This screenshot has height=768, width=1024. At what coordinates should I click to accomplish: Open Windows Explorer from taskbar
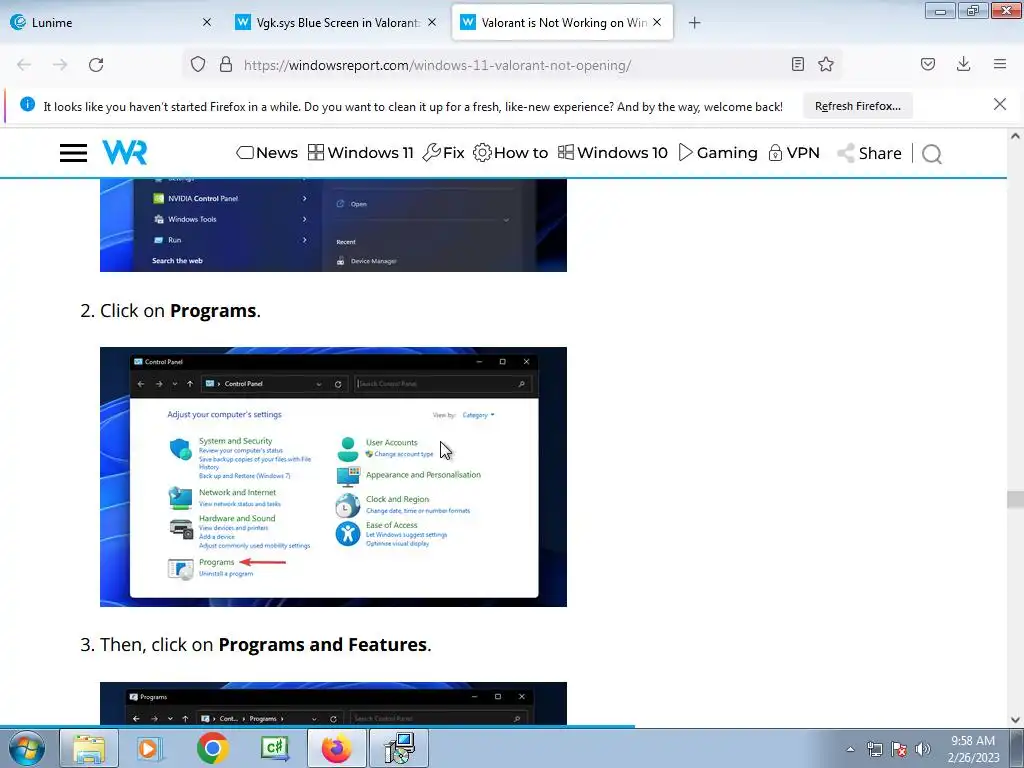click(x=89, y=748)
